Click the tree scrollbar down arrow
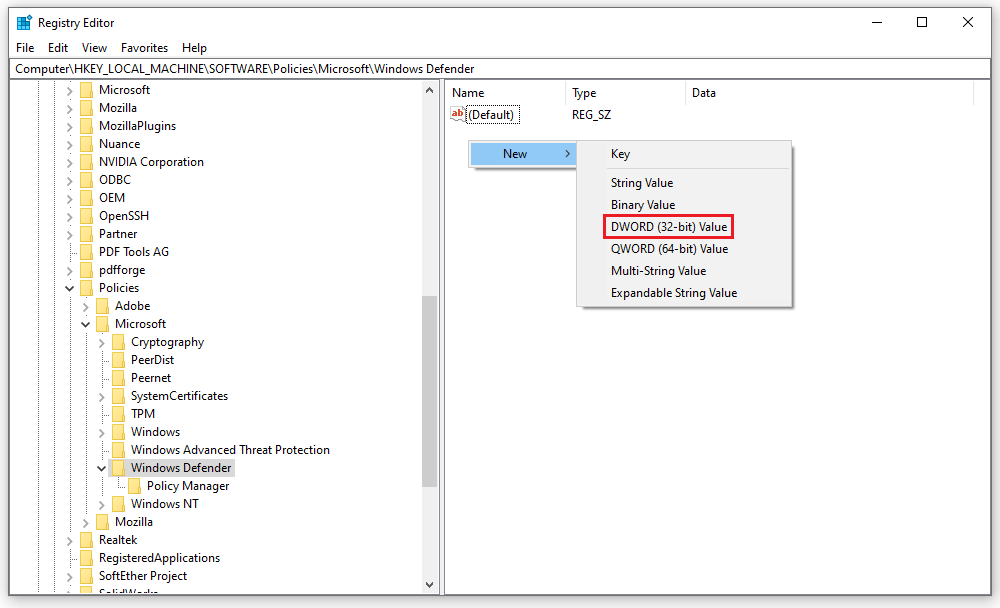The image size is (1000, 608). click(429, 585)
